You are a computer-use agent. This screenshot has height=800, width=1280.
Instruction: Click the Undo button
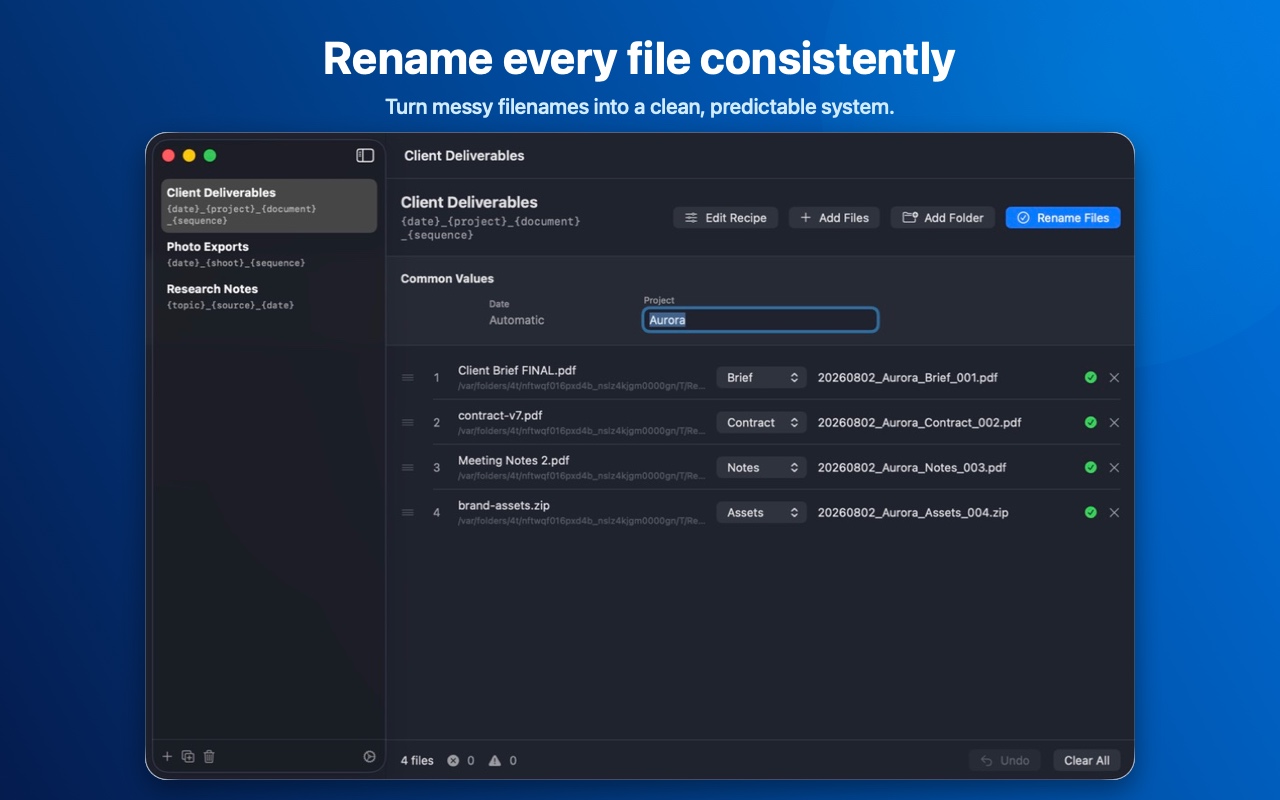[1005, 760]
